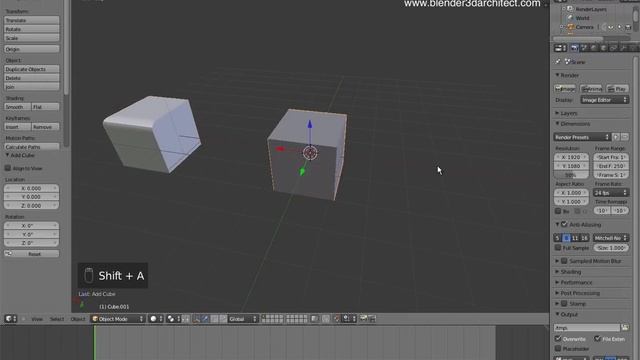Click the output path field
The width and height of the screenshot is (640, 360).
(x=587, y=327)
